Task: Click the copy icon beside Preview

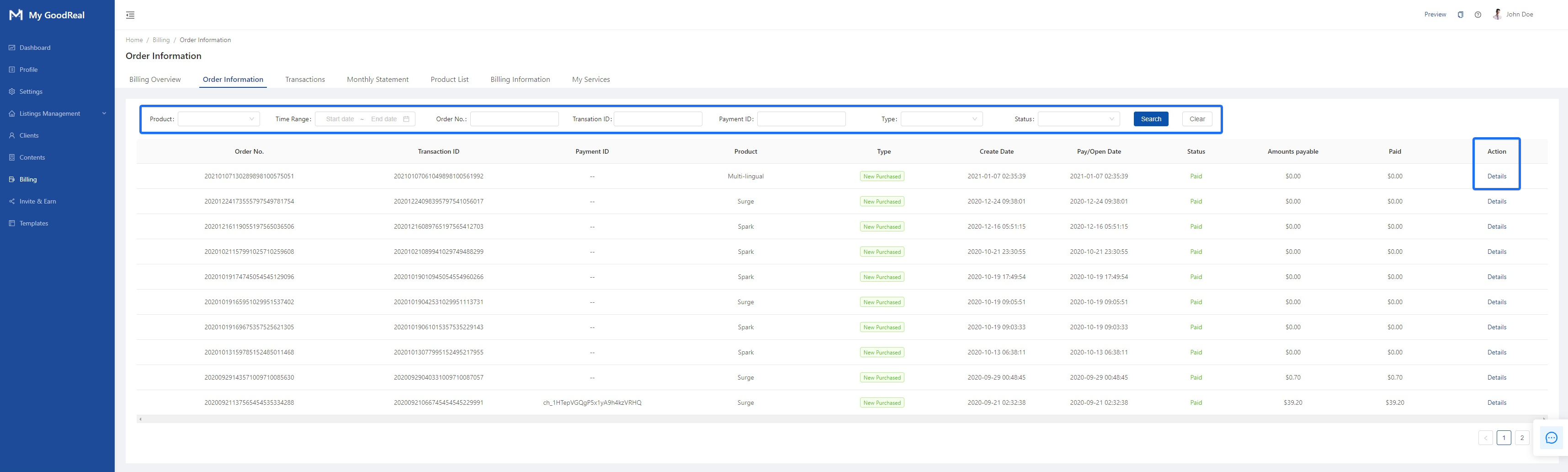Action: point(1460,15)
